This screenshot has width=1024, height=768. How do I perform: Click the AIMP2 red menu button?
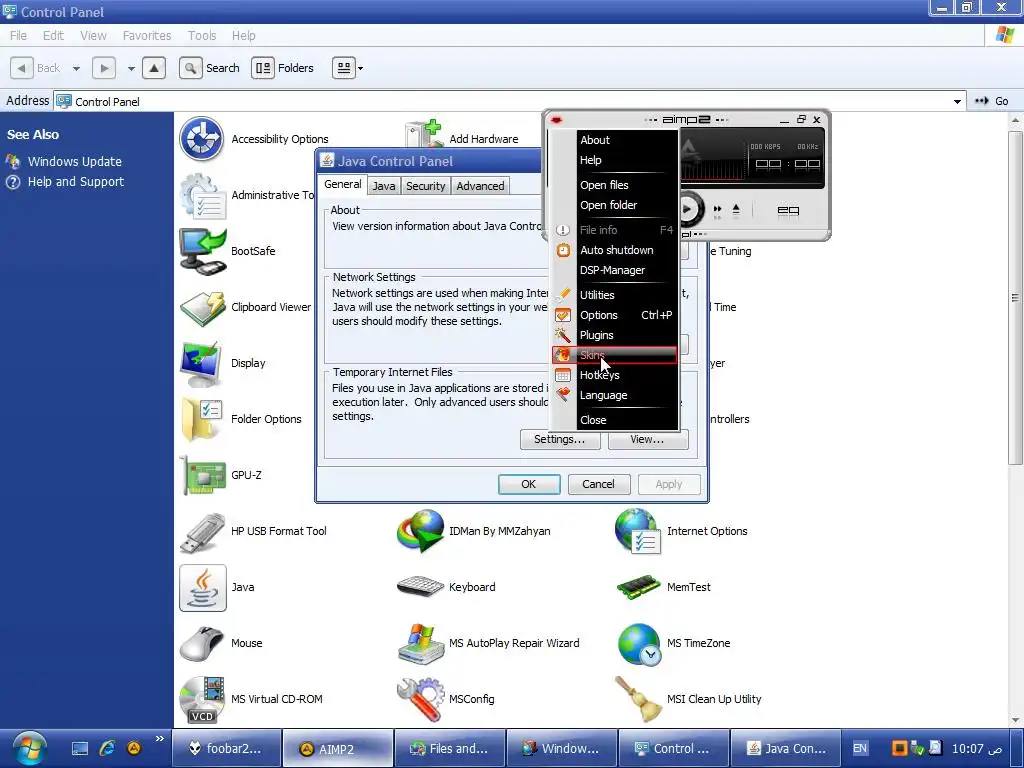(557, 120)
